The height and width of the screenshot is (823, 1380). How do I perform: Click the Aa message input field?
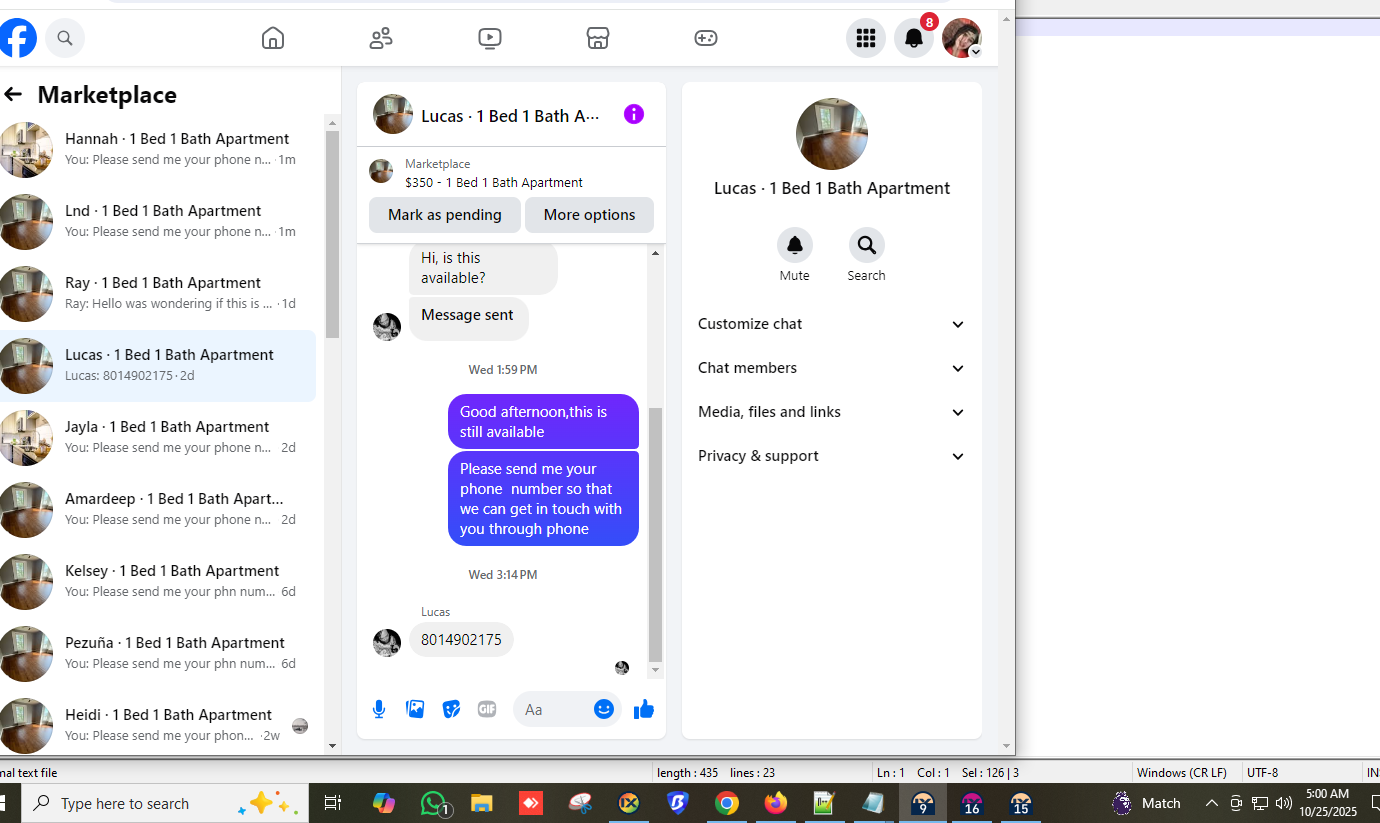[x=552, y=709]
